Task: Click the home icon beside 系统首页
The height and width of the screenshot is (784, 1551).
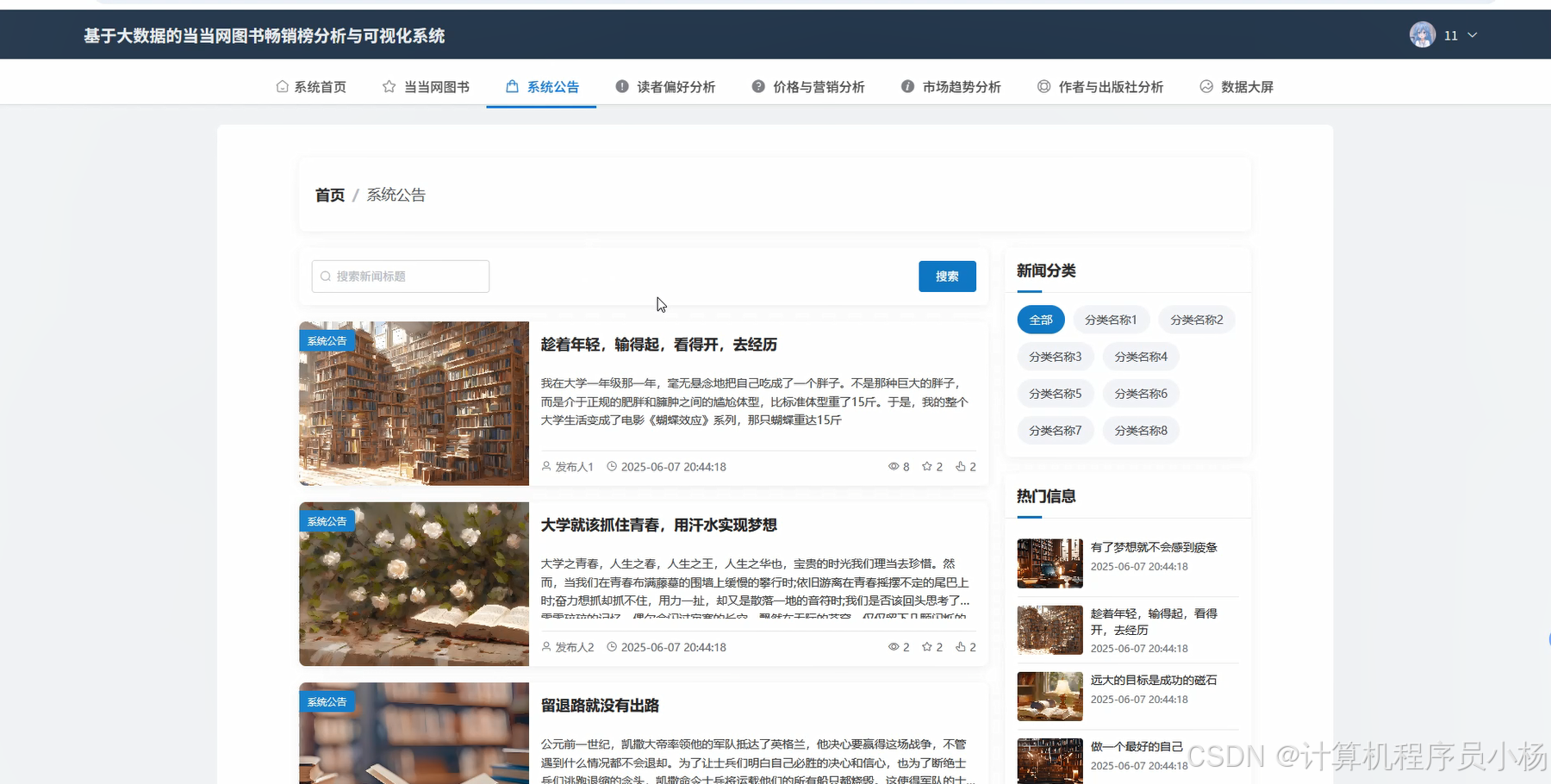Action: coord(282,86)
